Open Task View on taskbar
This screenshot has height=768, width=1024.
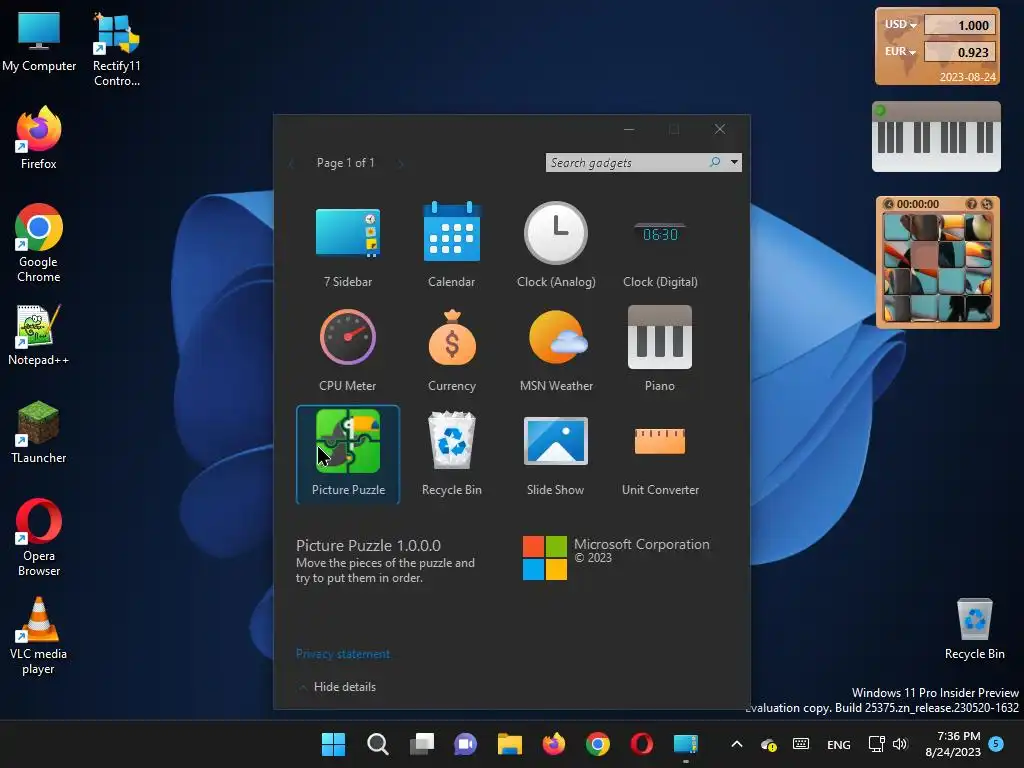click(422, 744)
